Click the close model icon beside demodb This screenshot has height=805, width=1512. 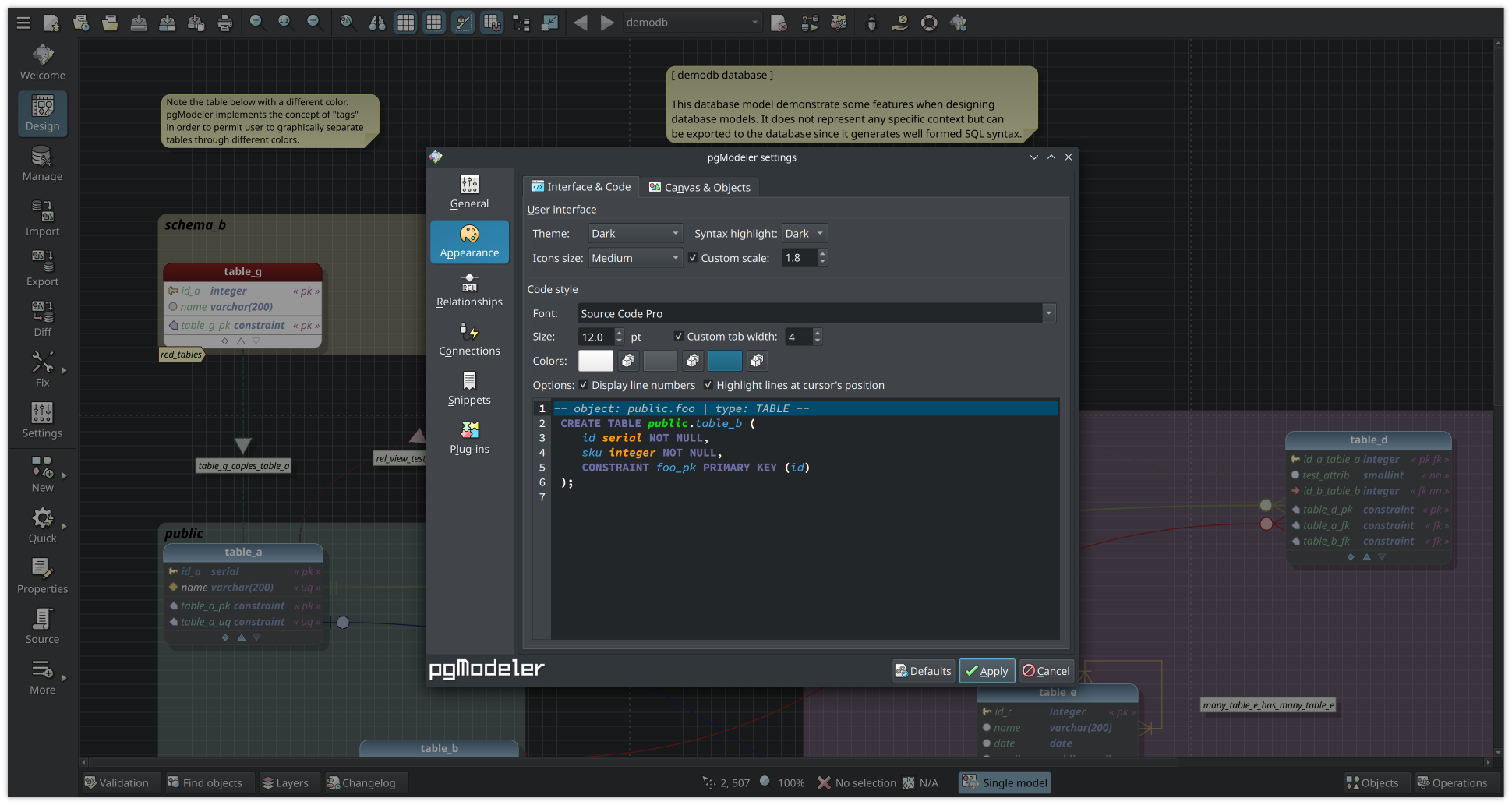point(779,23)
